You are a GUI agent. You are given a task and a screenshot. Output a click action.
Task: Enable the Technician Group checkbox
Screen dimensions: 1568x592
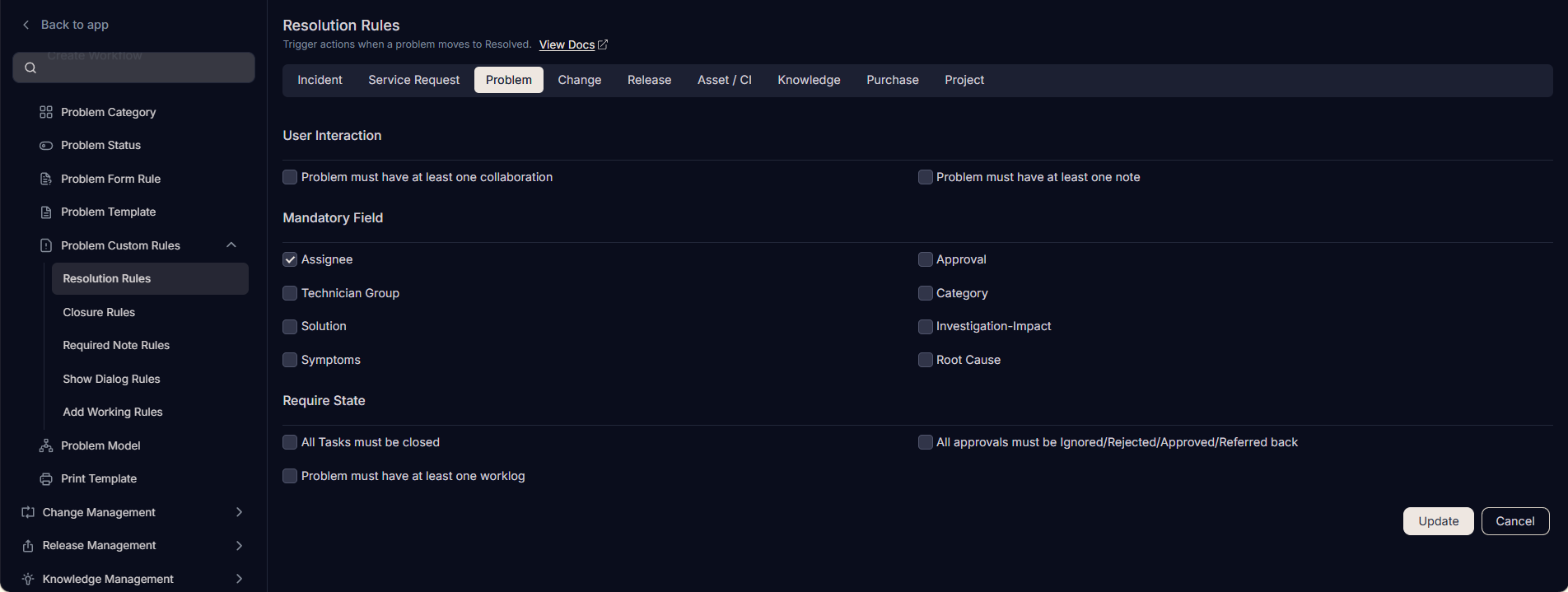point(290,293)
